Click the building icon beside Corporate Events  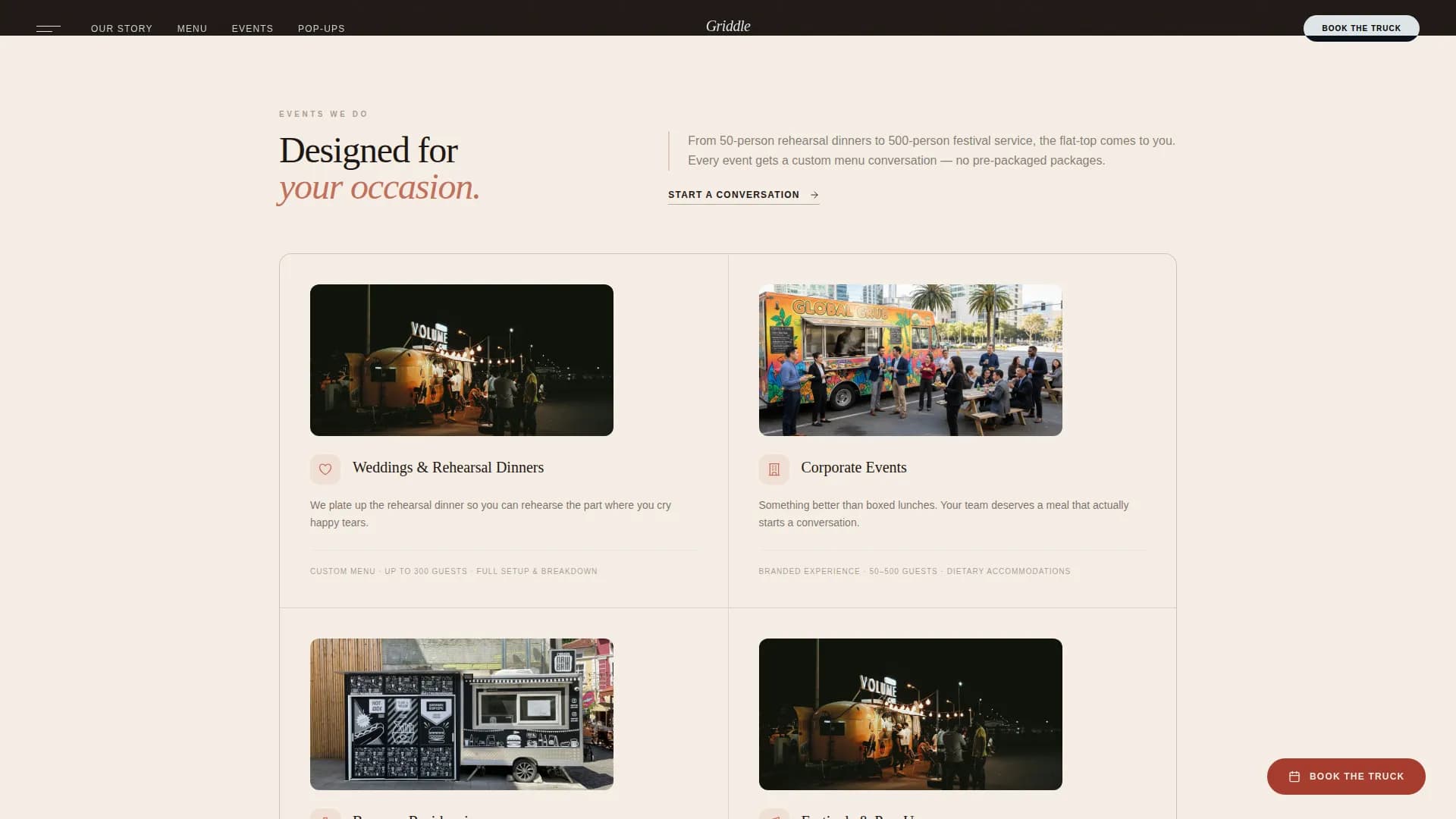[x=773, y=469]
